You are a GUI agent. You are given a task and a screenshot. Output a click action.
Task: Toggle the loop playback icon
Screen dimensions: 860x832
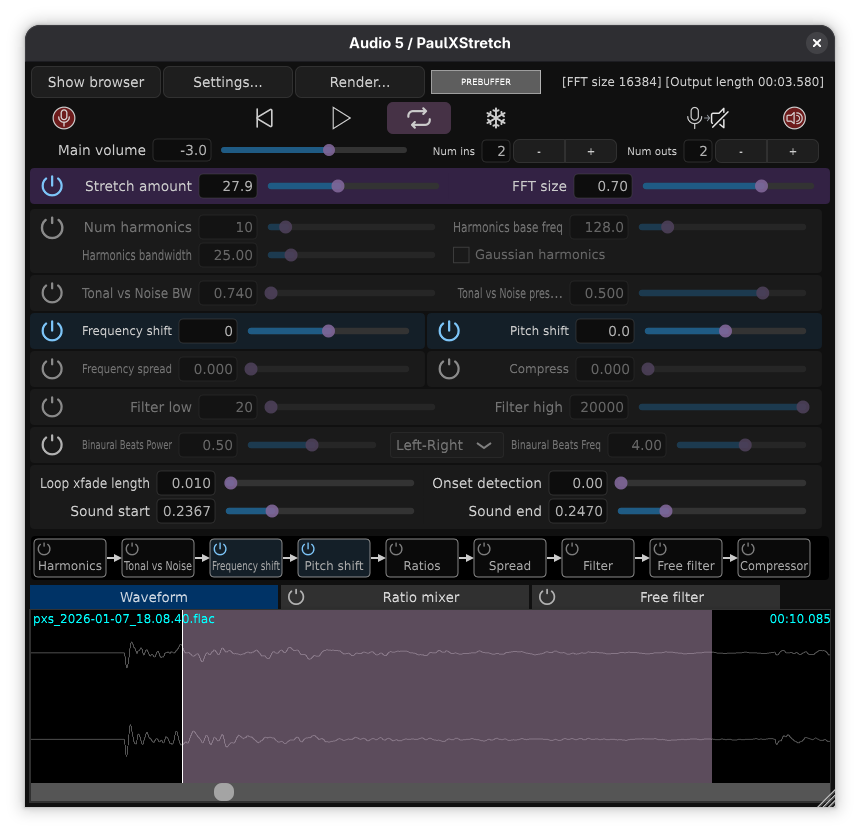tap(419, 118)
